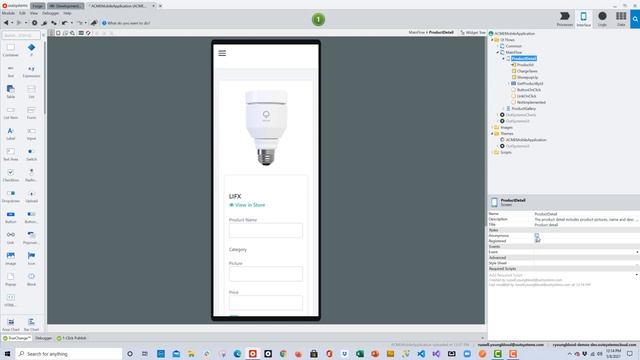This screenshot has width=640, height=360.
Task: Open the Edit menu
Action: [22, 13]
